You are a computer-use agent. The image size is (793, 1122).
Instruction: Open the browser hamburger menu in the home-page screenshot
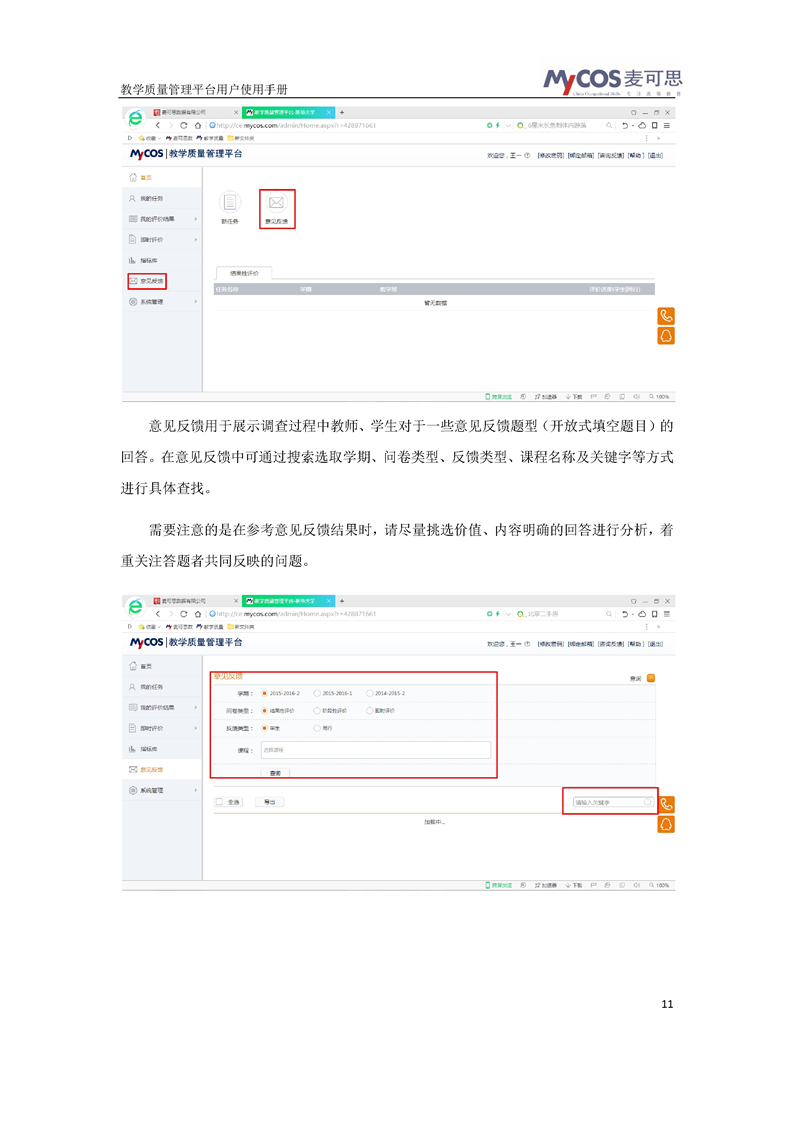666,125
